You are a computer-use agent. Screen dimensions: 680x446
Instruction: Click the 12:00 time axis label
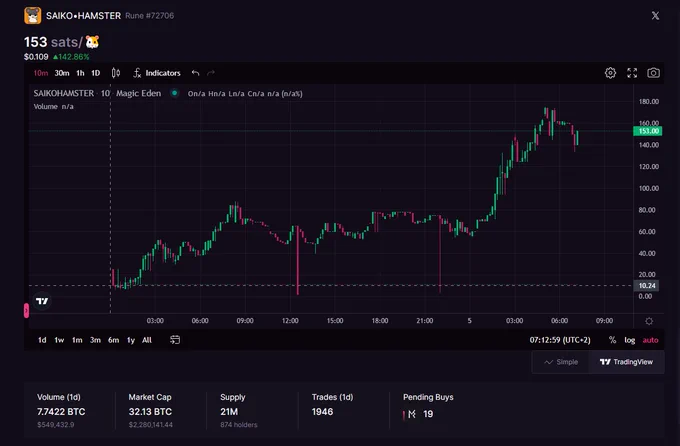(290, 321)
